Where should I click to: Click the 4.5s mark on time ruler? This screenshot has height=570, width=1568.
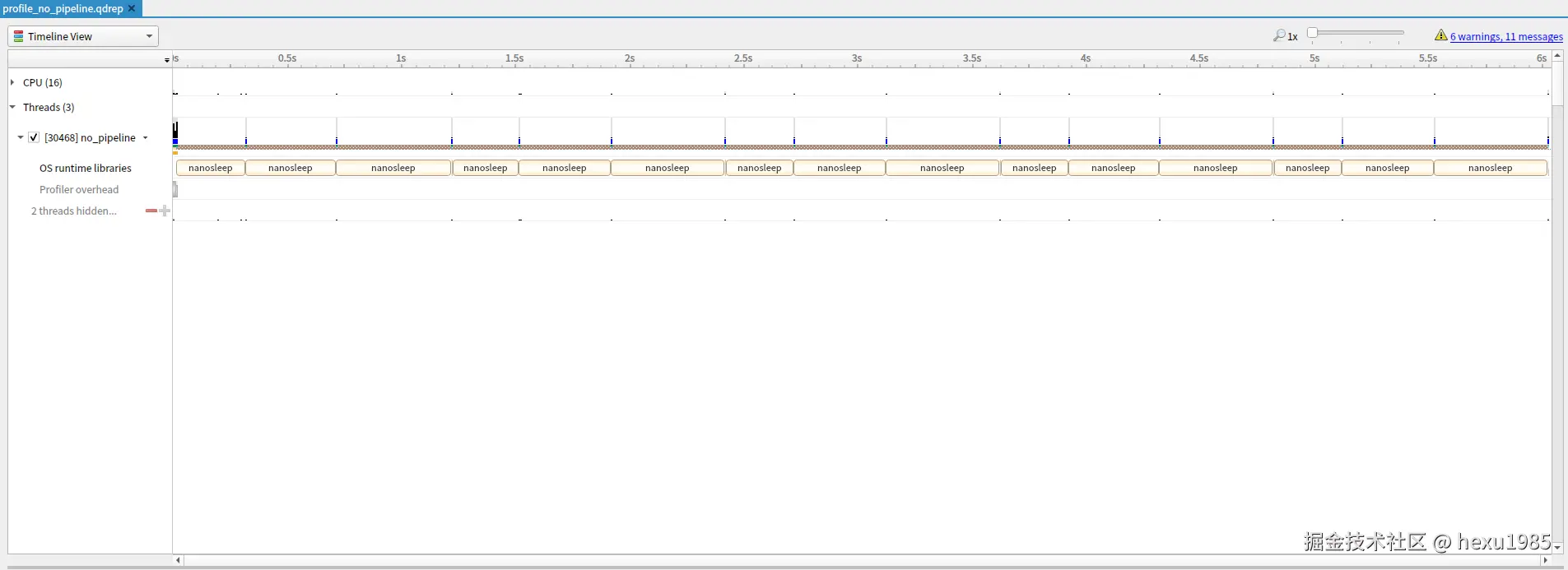[x=1199, y=59]
